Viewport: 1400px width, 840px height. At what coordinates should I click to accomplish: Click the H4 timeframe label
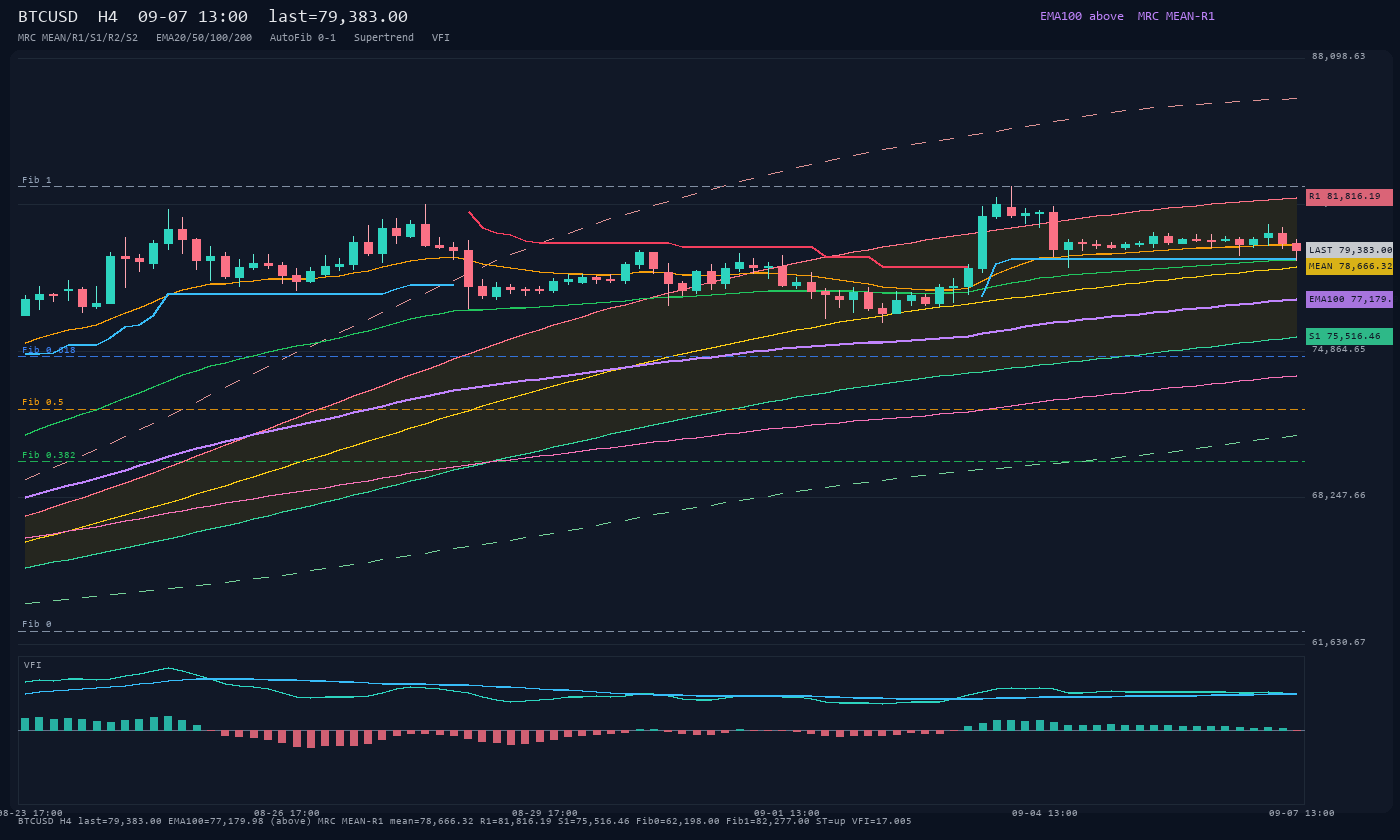[107, 17]
